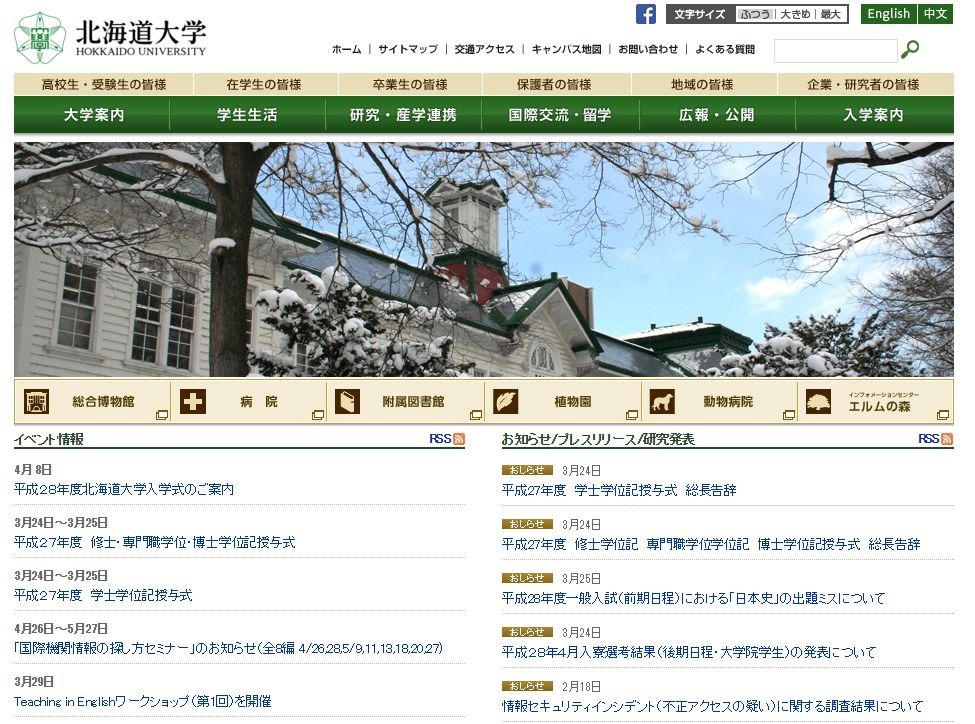This screenshot has height=724, width=975.
Task: Open the university's Facebook page icon
Action: (645, 13)
